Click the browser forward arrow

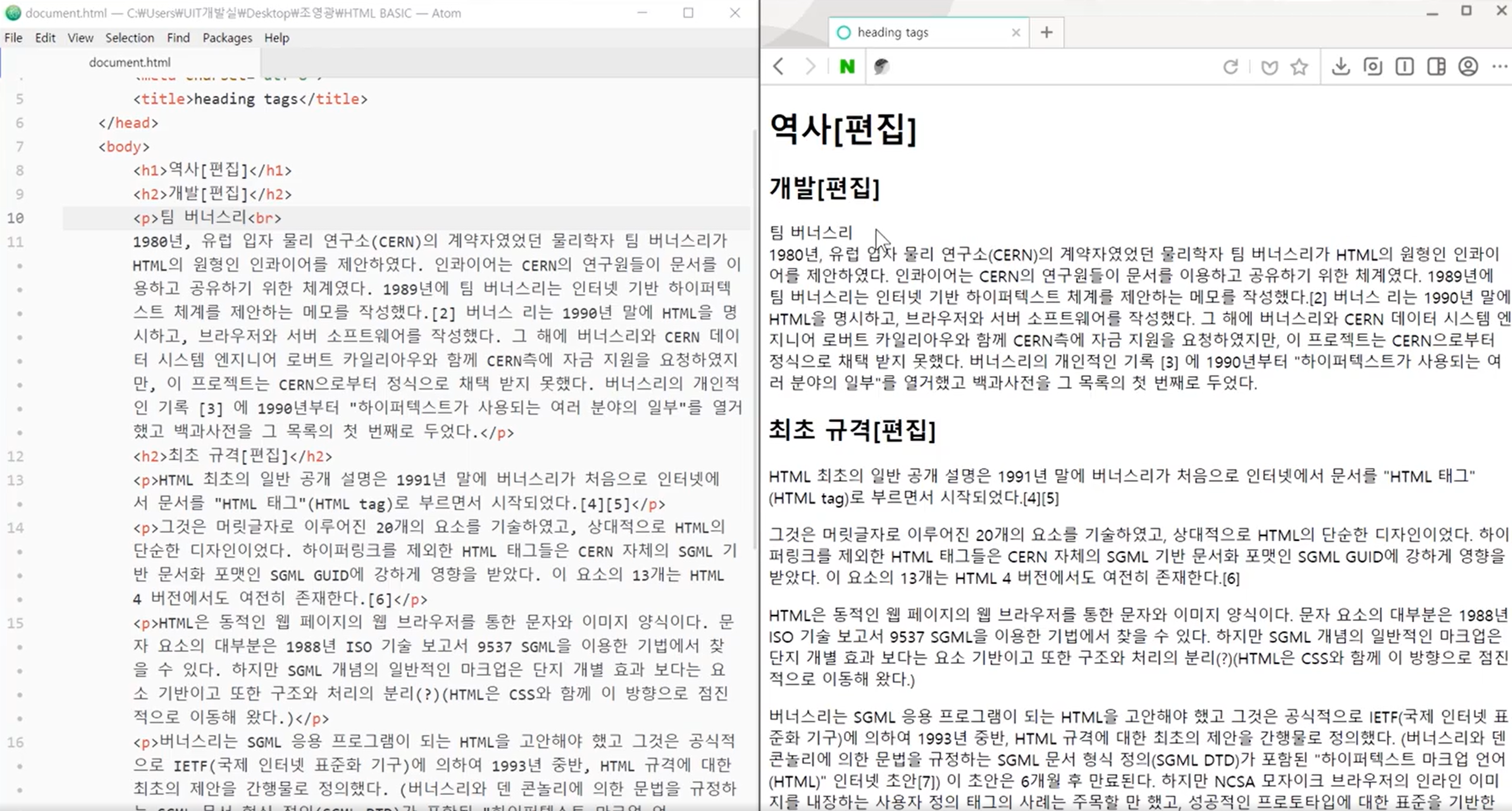pos(810,66)
